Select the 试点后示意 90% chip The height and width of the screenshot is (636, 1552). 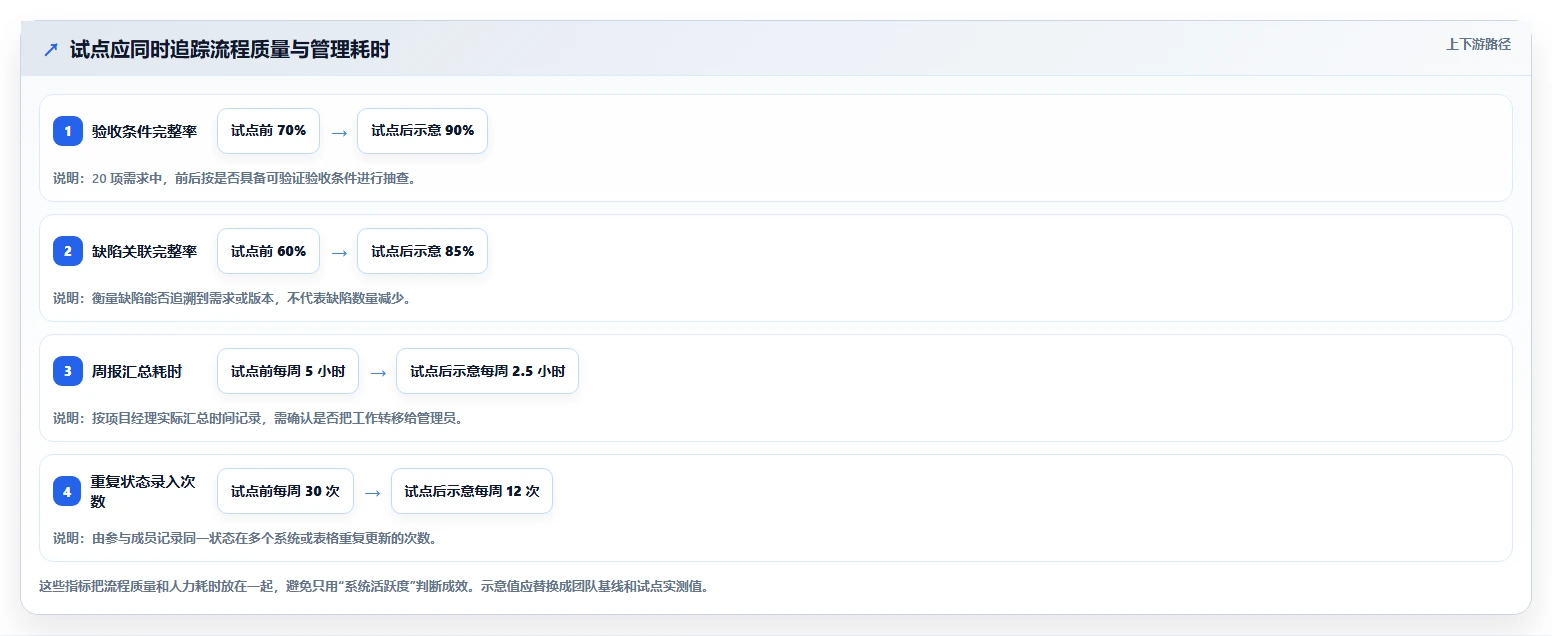422,131
